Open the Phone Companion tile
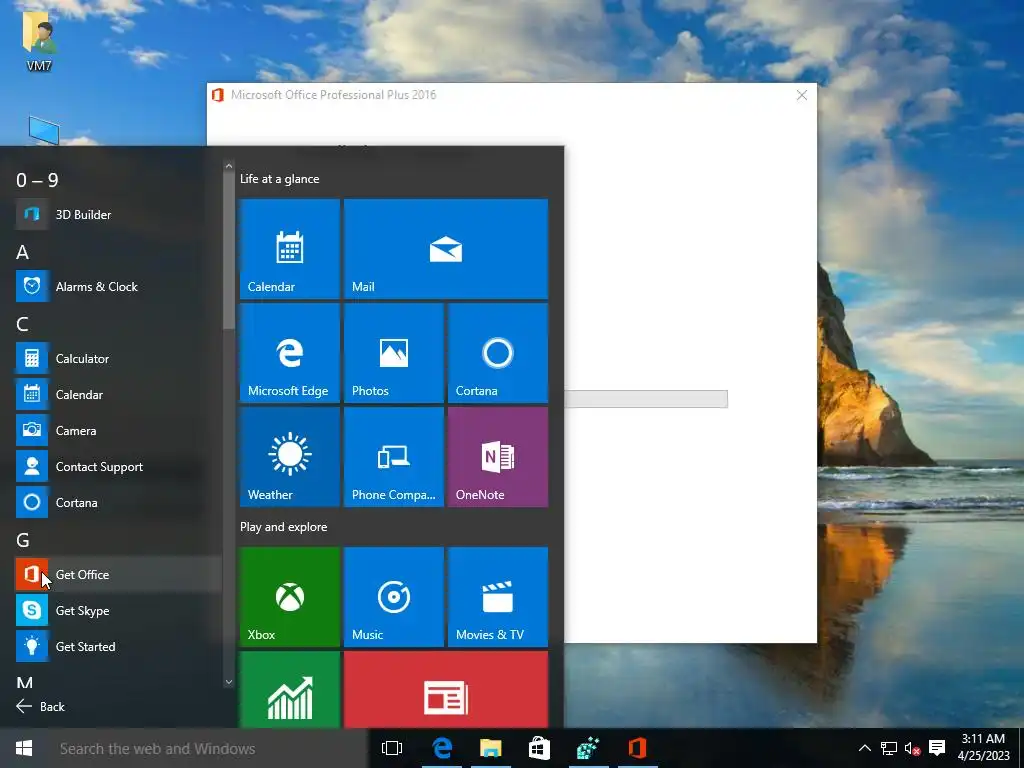This screenshot has width=1024, height=768. (x=394, y=456)
